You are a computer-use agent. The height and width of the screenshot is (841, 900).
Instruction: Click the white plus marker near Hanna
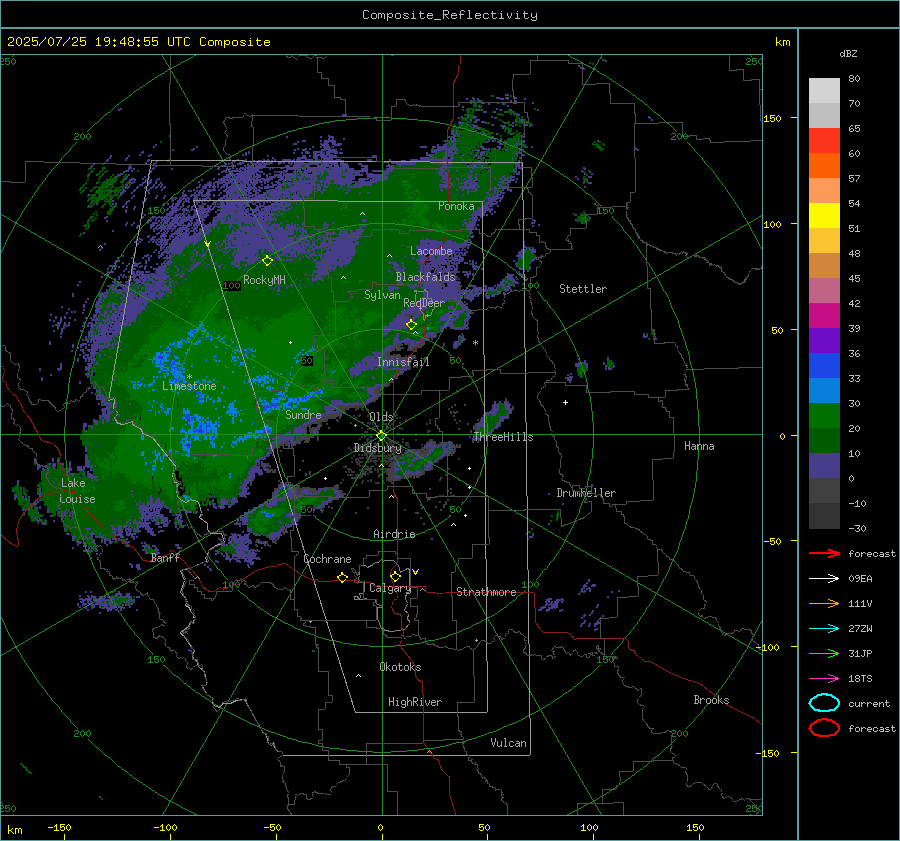point(565,402)
